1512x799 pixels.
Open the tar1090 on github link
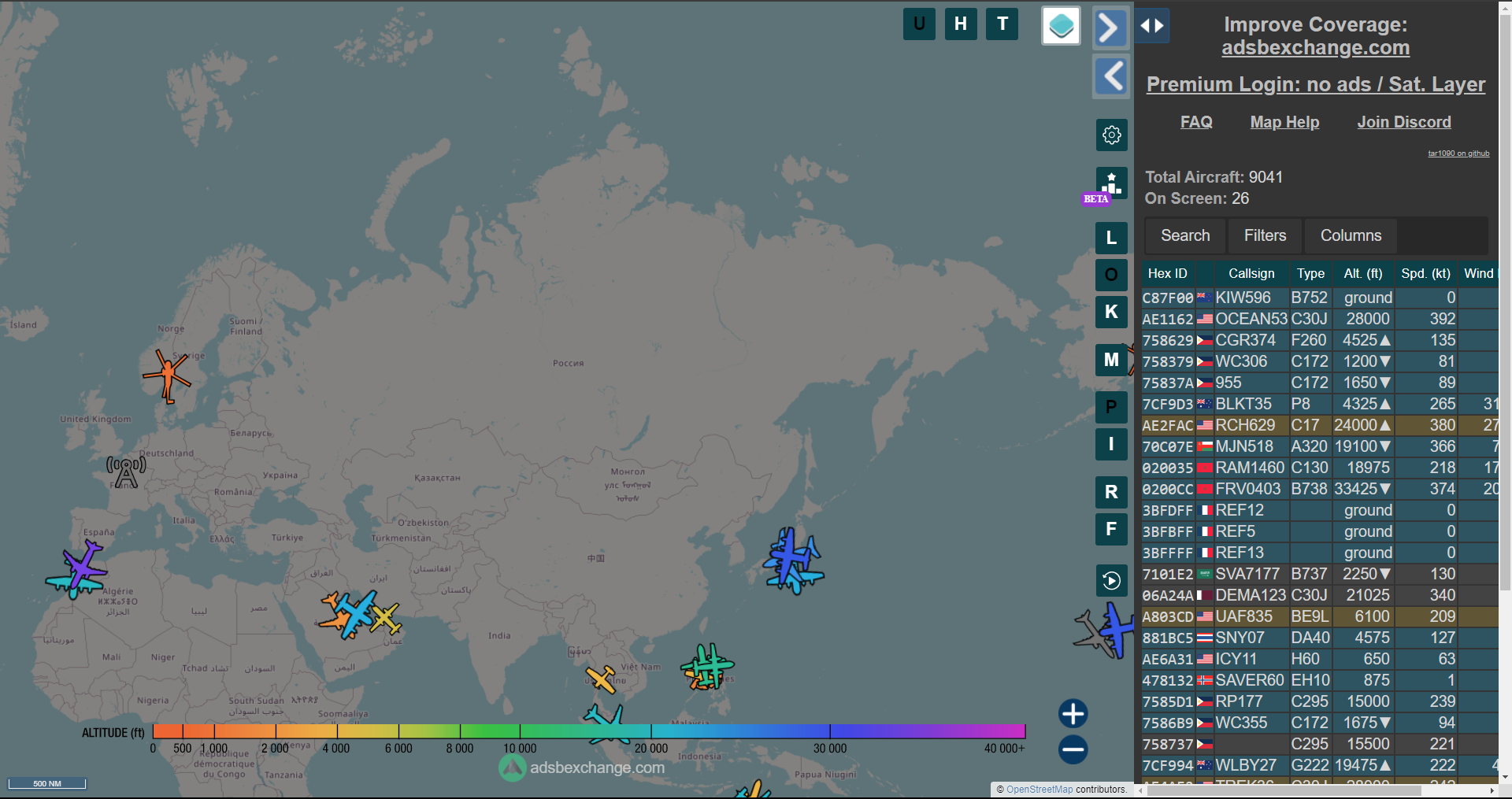coord(1458,154)
